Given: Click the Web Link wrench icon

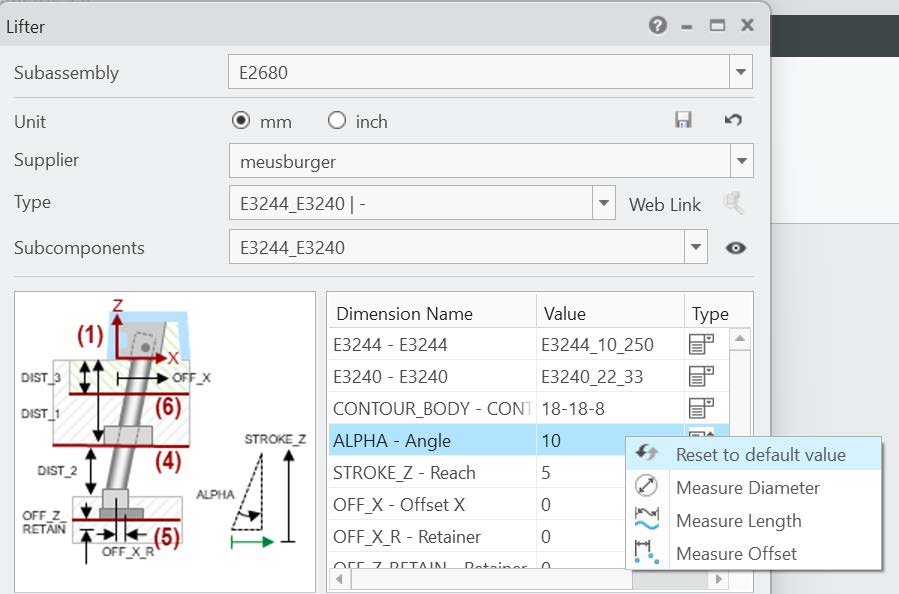Looking at the screenshot, I should tap(735, 204).
